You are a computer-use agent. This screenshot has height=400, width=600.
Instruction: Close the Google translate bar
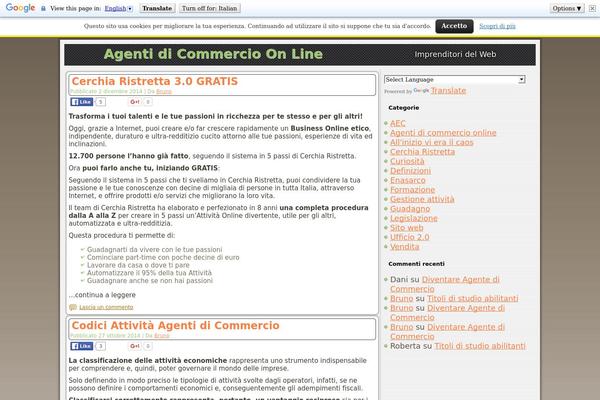tap(592, 8)
